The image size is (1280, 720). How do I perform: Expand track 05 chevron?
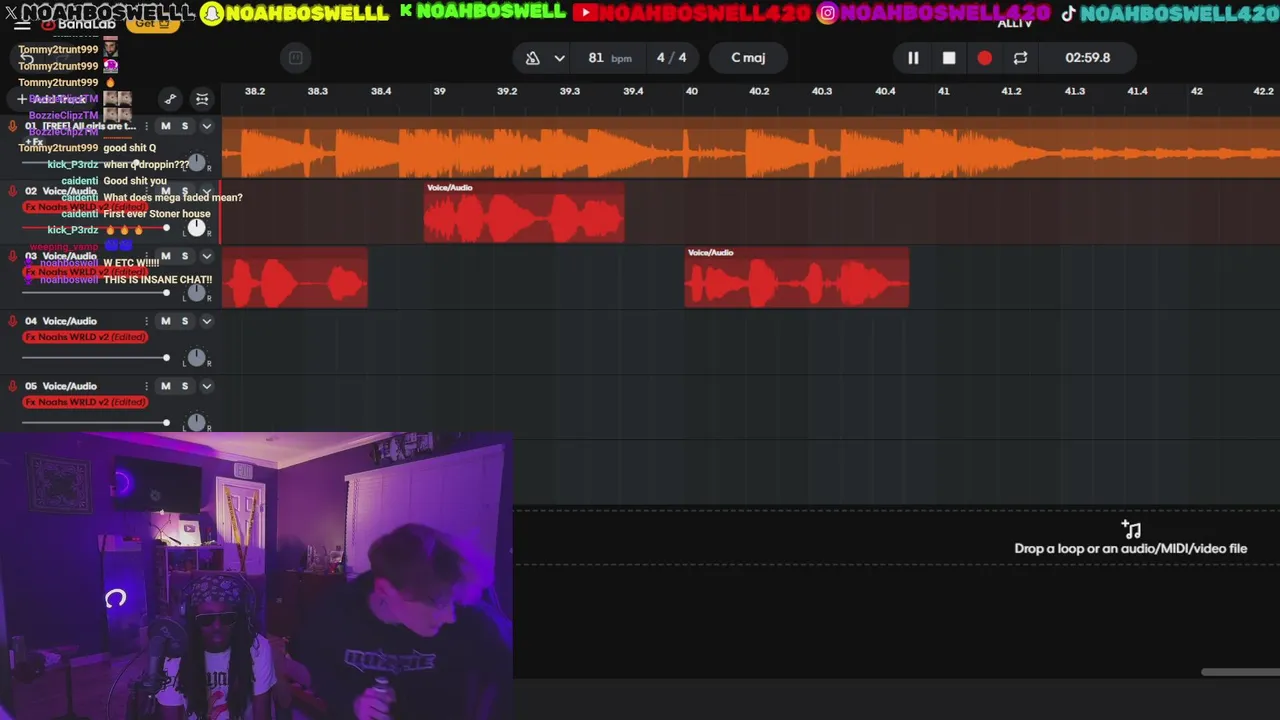(x=207, y=386)
